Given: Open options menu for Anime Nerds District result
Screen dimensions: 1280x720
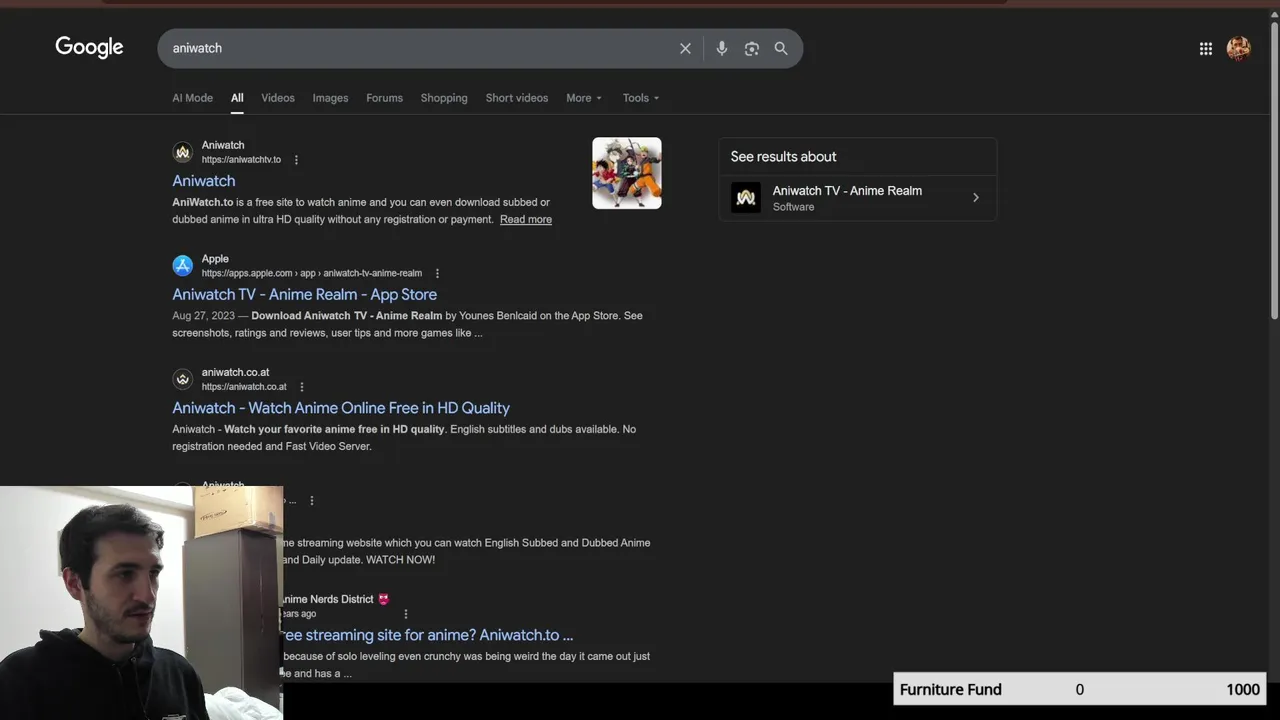Looking at the screenshot, I should pos(405,614).
